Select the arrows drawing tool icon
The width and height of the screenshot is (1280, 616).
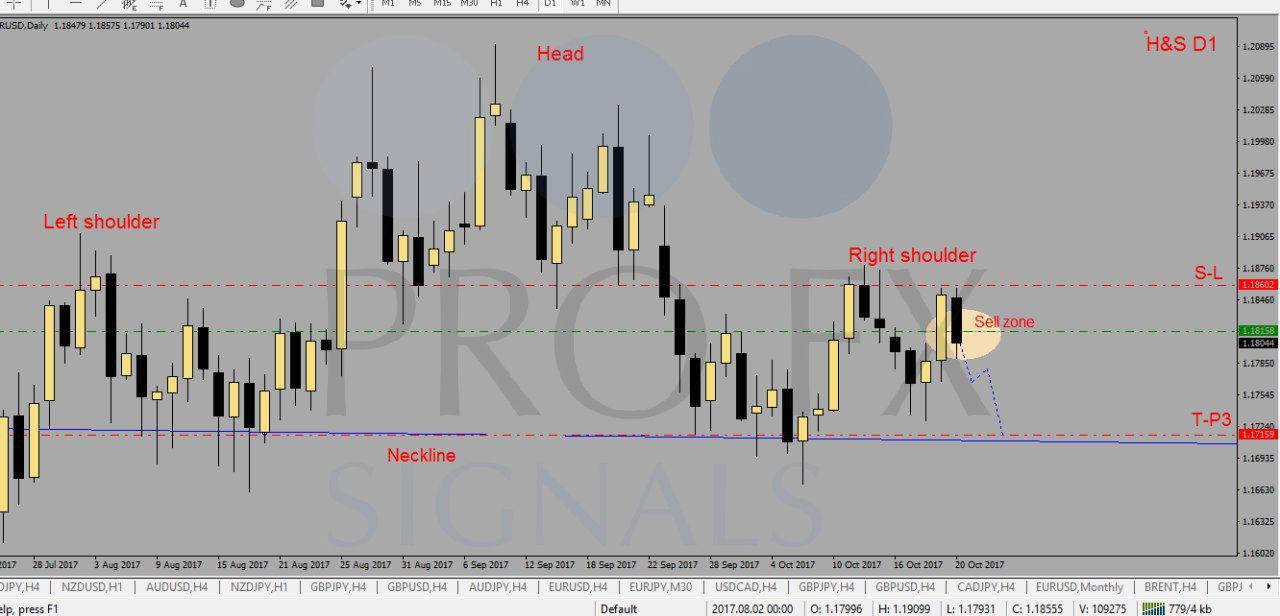[x=345, y=4]
